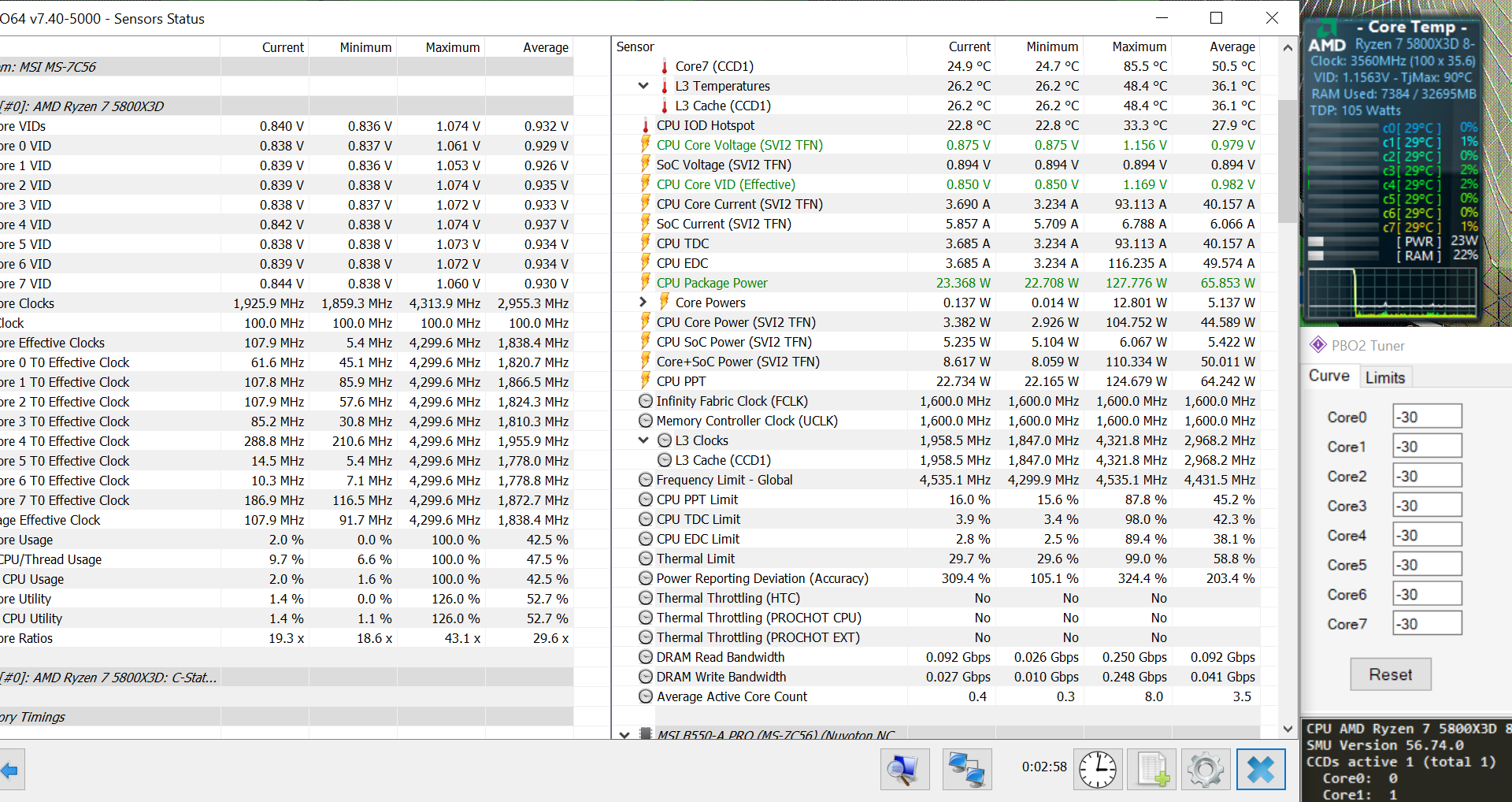Focus the Core4 curve value field
Viewport: 1512px width, 802px height.
(x=1427, y=535)
